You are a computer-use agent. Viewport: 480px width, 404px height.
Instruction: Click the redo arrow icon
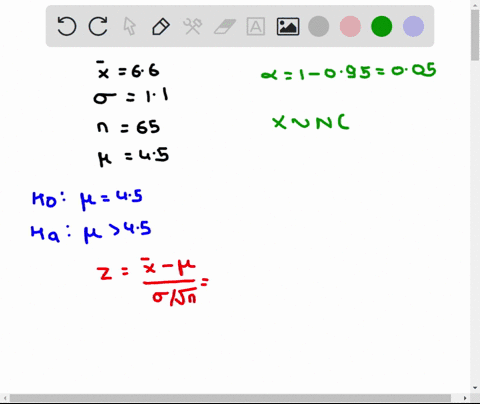pos(98,26)
